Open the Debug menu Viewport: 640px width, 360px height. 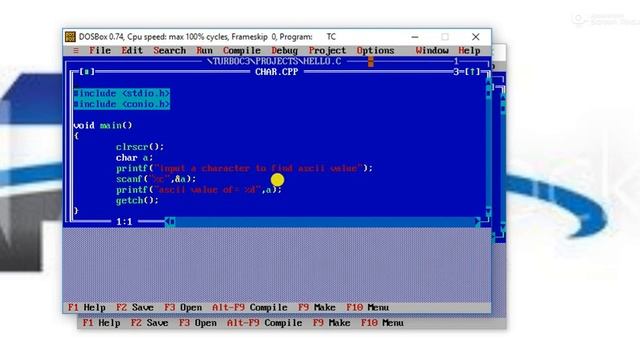(284, 51)
